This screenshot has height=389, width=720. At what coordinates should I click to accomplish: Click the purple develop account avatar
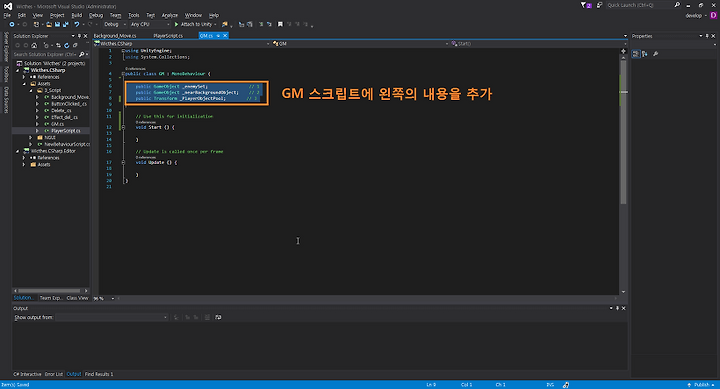(x=714, y=15)
